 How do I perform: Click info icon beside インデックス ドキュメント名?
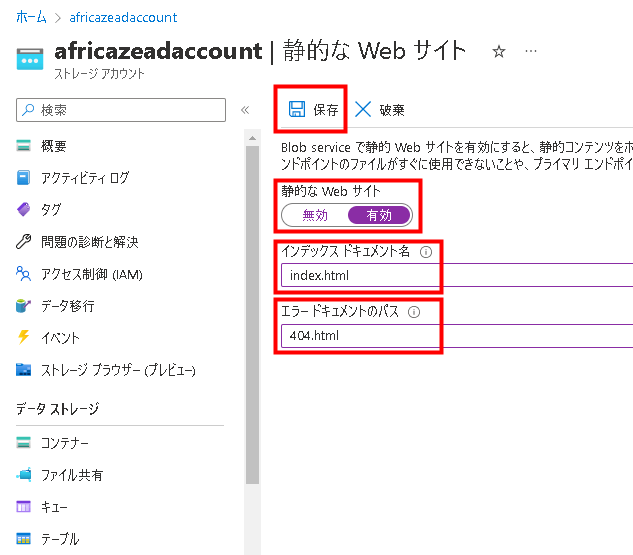pos(426,252)
